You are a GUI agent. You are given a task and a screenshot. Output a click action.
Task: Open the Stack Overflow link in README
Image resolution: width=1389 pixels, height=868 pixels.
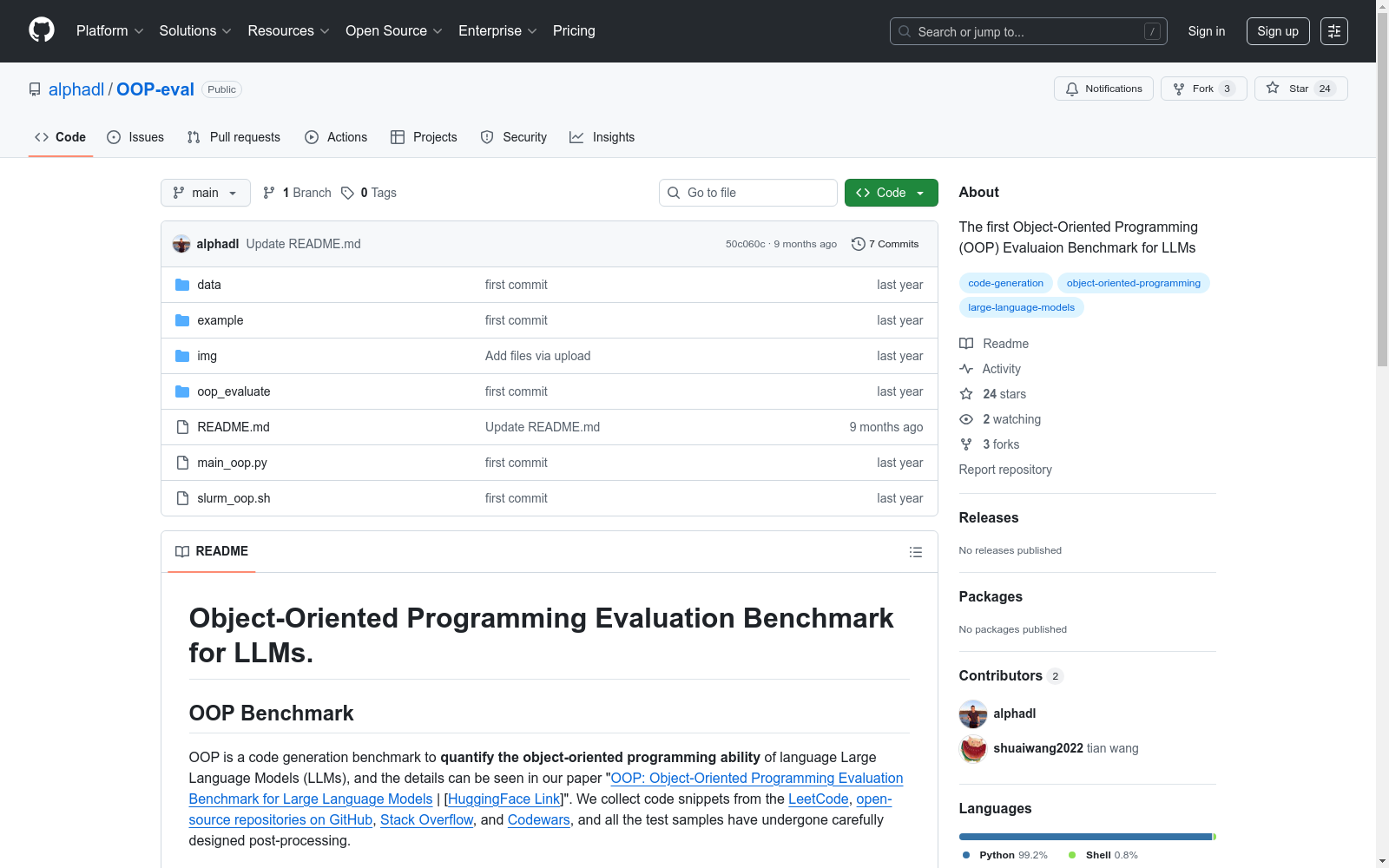(426, 820)
